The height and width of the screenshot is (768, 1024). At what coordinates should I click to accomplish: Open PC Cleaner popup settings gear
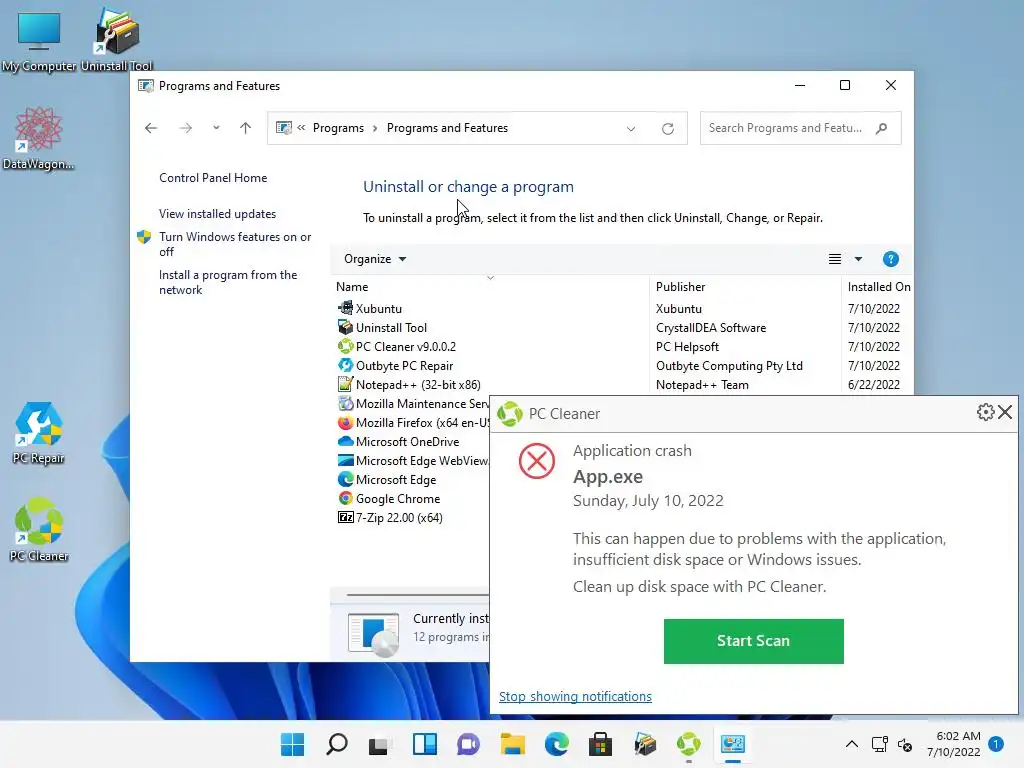point(985,412)
